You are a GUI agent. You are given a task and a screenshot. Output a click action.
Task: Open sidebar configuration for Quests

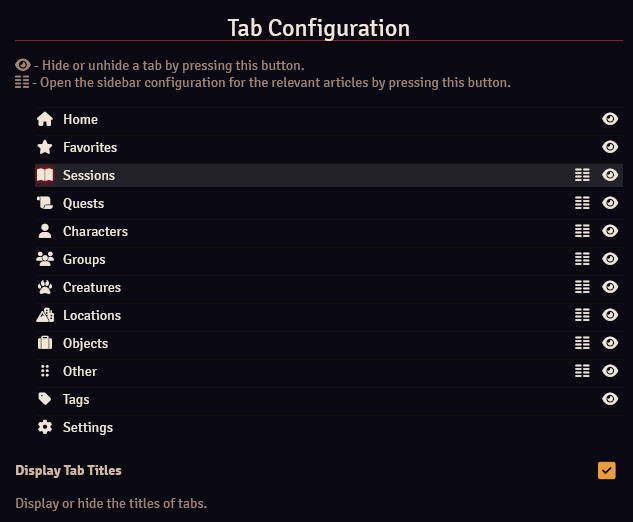[582, 203]
